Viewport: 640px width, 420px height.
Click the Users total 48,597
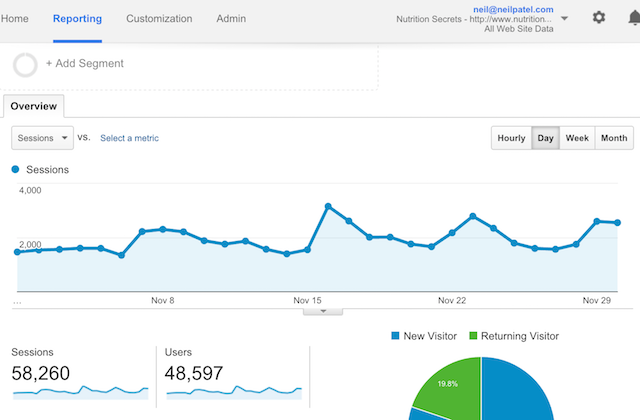point(194,373)
